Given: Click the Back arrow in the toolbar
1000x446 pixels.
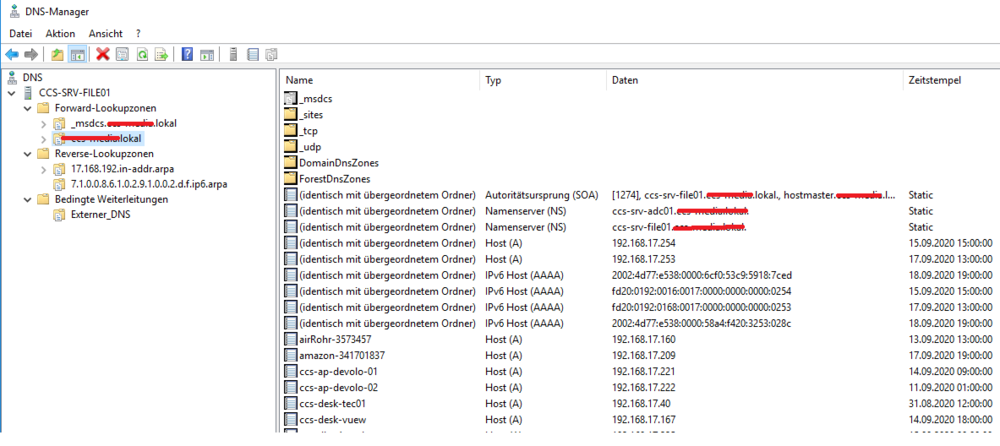Looking at the screenshot, I should point(12,54).
